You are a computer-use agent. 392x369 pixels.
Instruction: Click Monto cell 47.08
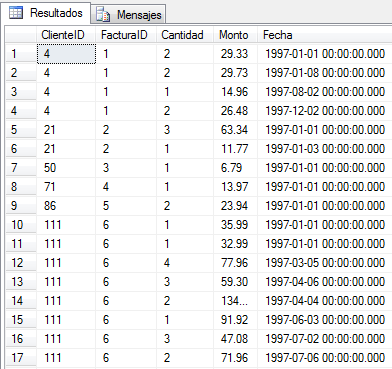pyautogui.click(x=235, y=339)
